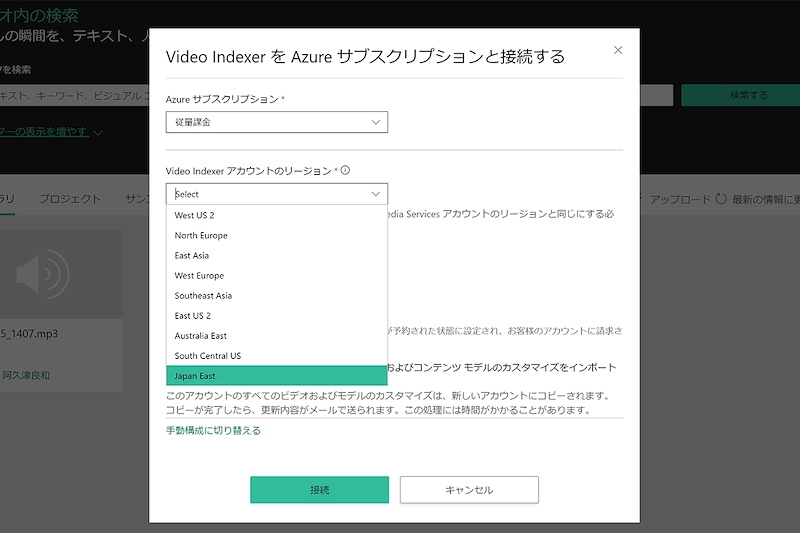
Task: Click the filter expand link ーの表示を増やす
Action: point(51,132)
